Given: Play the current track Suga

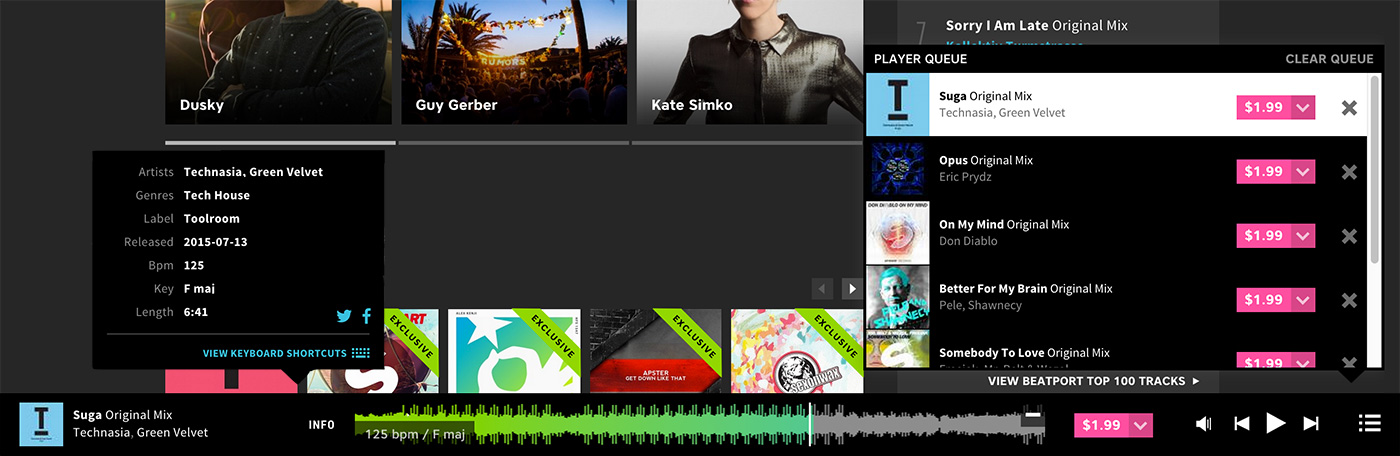Looking at the screenshot, I should [x=1276, y=423].
